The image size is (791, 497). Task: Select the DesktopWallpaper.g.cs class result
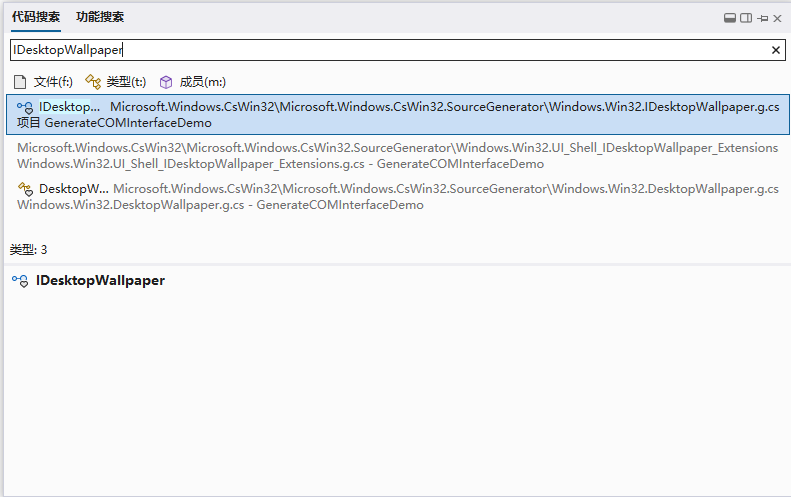click(398, 196)
